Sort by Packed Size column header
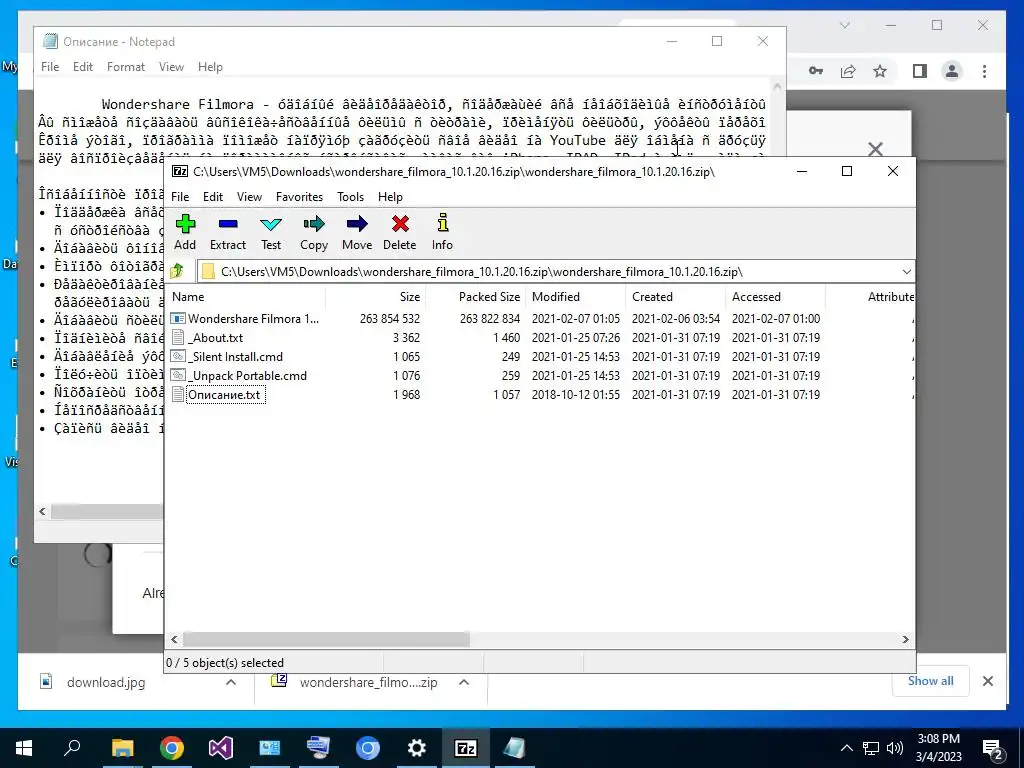Image resolution: width=1024 pixels, height=768 pixels. tap(475, 296)
